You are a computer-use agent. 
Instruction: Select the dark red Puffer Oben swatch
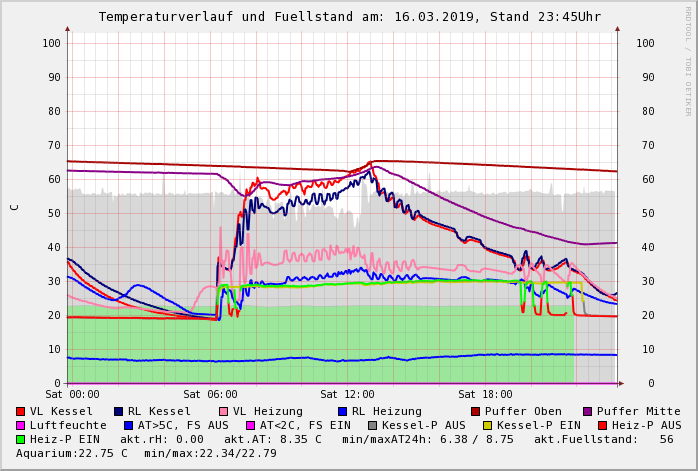pyautogui.click(x=476, y=411)
